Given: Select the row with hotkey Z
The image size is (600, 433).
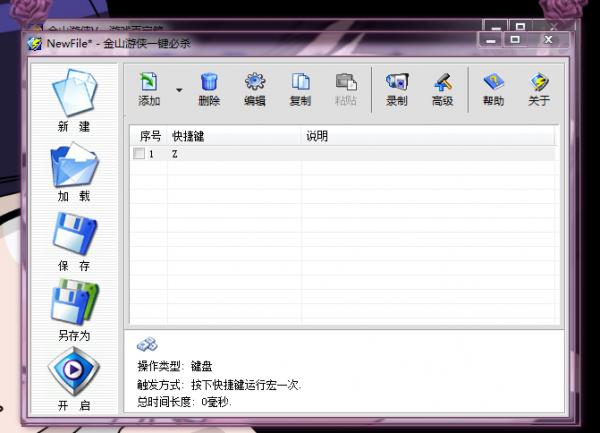Looking at the screenshot, I should coord(343,154).
